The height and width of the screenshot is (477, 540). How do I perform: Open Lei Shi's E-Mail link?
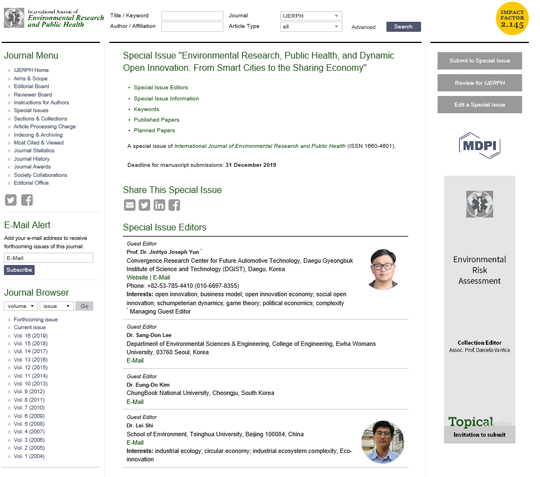click(135, 443)
